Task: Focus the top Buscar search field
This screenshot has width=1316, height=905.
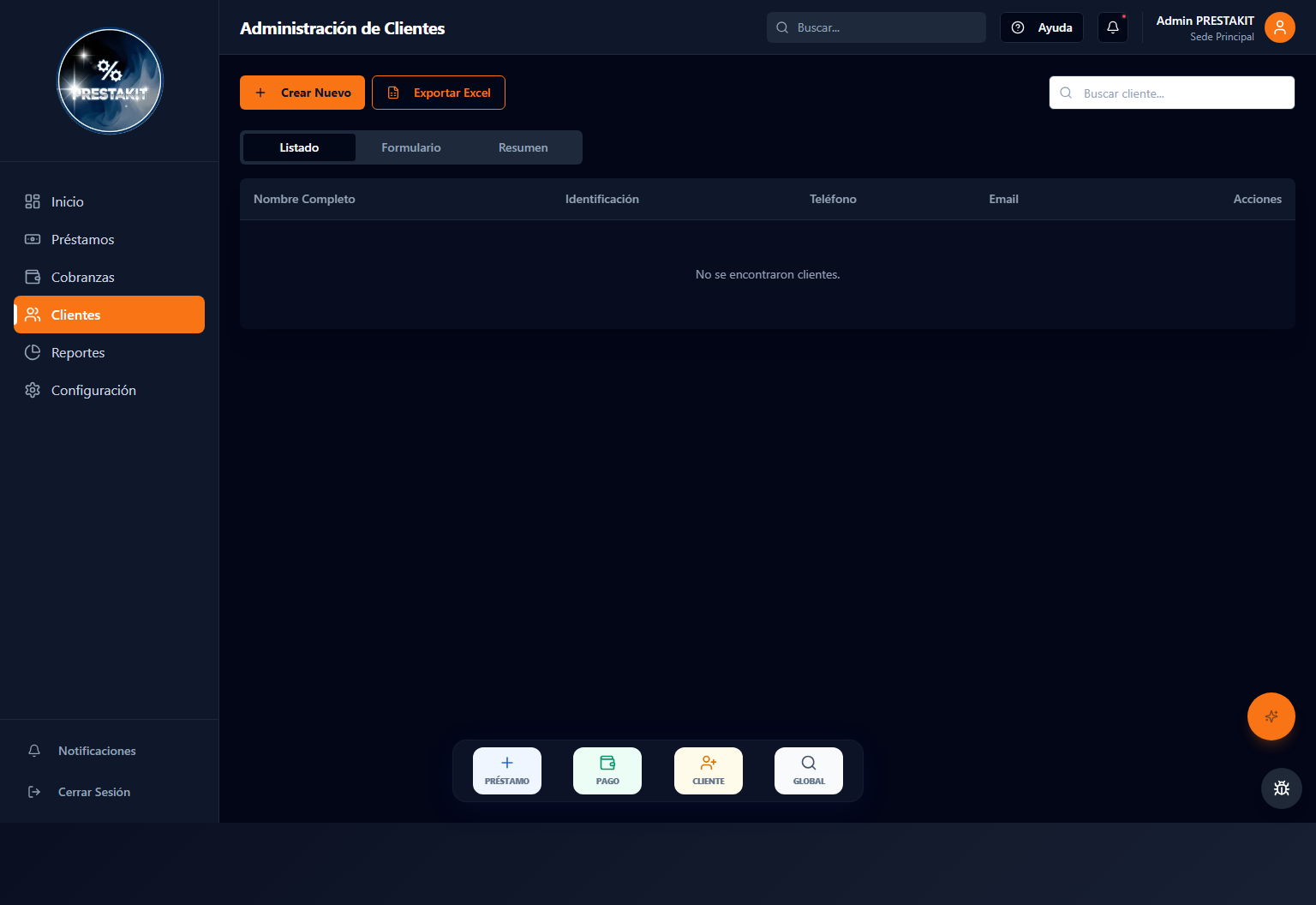Action: (x=876, y=27)
